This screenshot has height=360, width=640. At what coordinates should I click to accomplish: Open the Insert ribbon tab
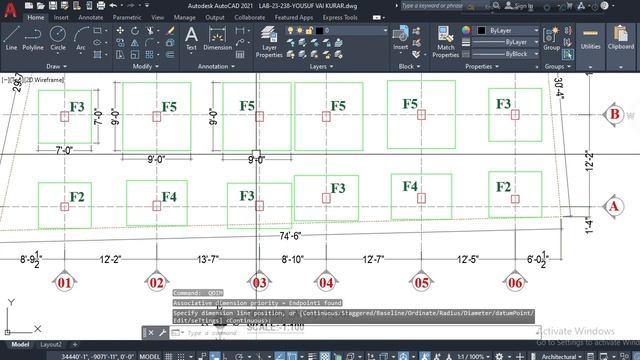(61, 17)
